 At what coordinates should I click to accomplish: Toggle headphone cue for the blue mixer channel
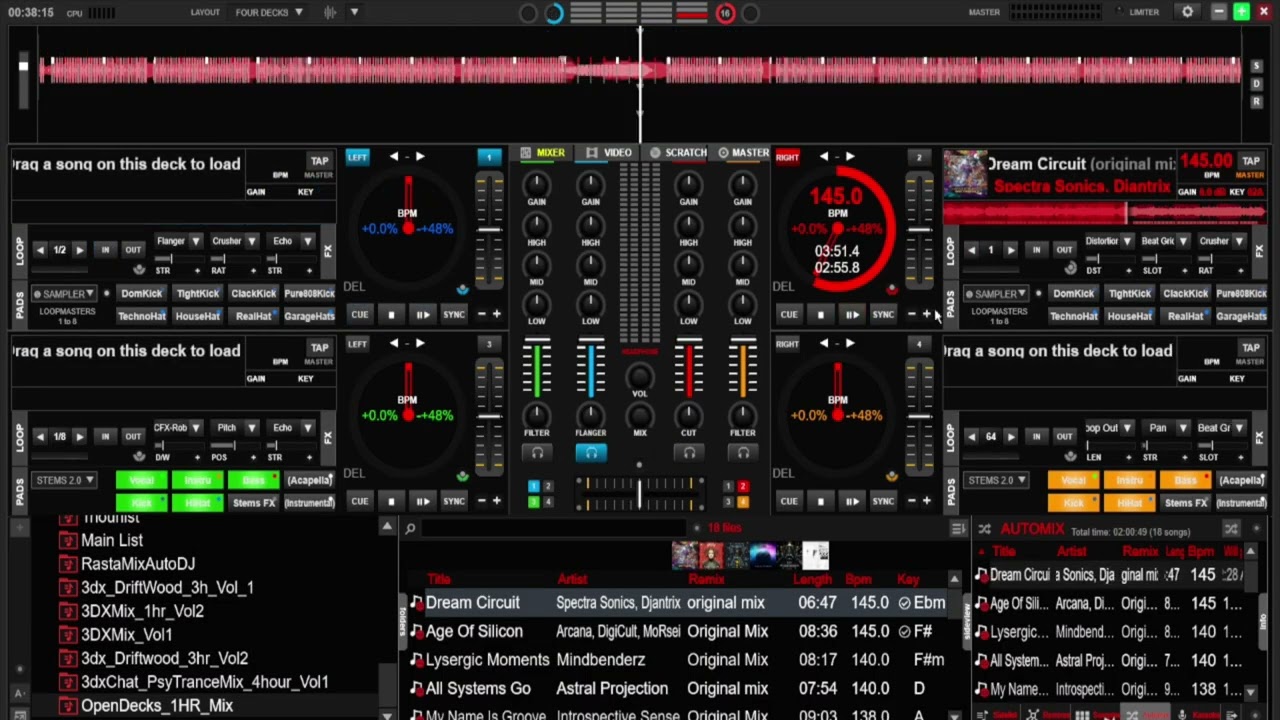click(591, 453)
